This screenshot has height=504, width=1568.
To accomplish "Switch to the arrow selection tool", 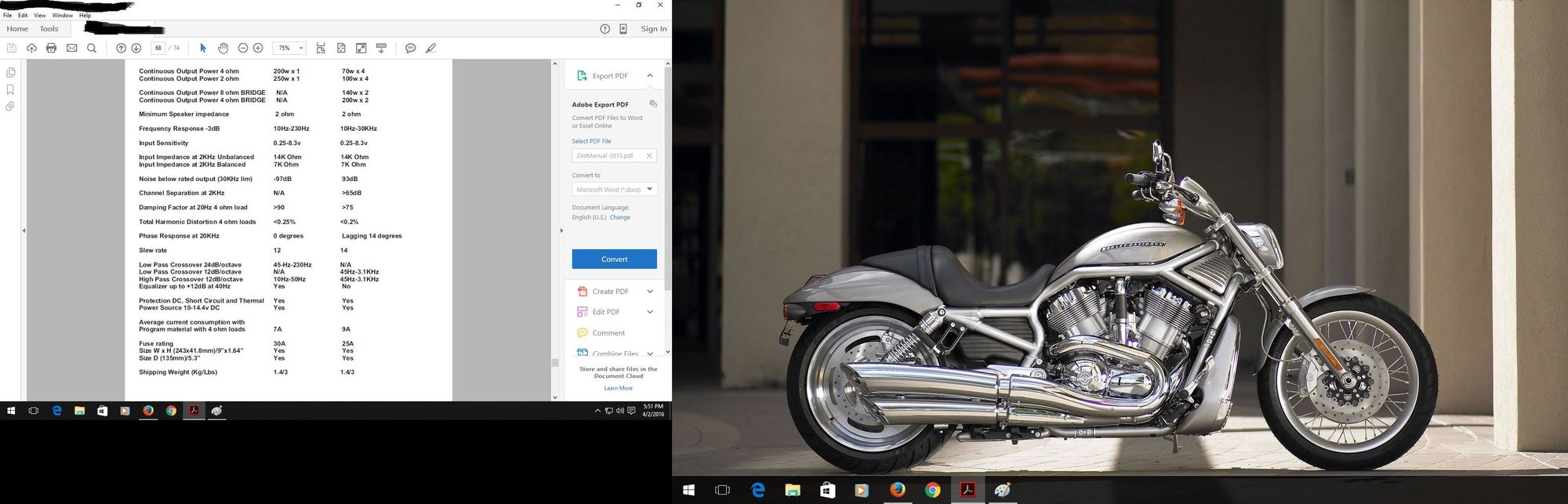I will pyautogui.click(x=203, y=49).
